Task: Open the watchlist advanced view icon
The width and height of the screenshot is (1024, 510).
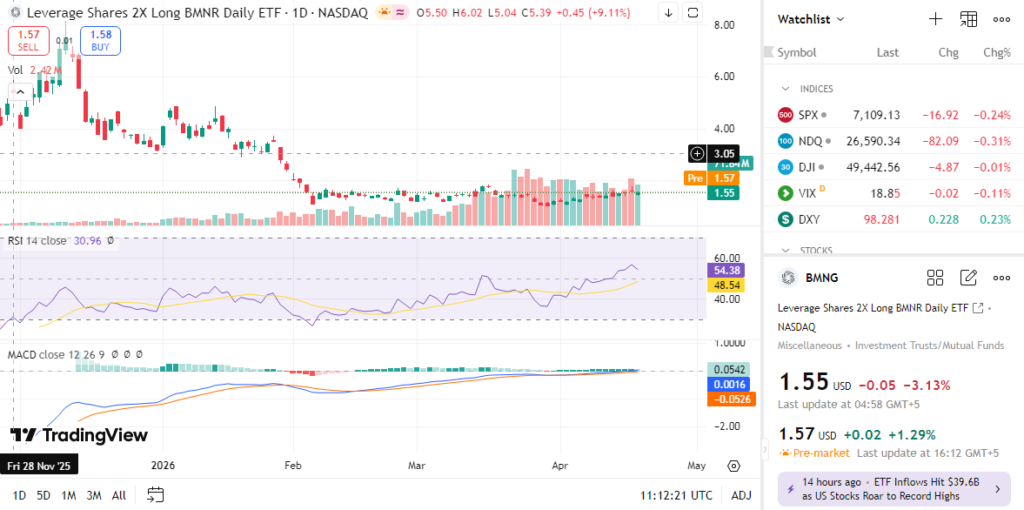Action: (x=968, y=19)
